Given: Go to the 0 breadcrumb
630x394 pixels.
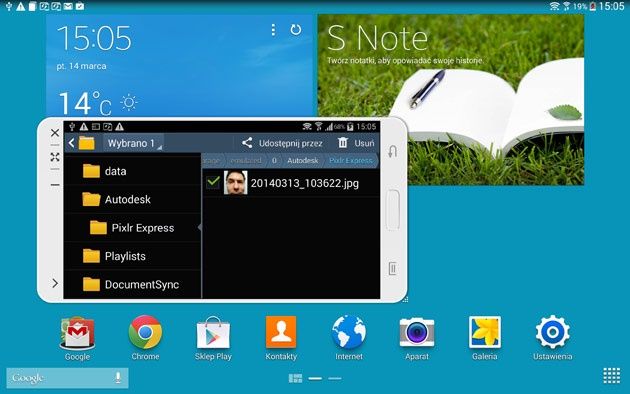Looking at the screenshot, I should pos(274,161).
